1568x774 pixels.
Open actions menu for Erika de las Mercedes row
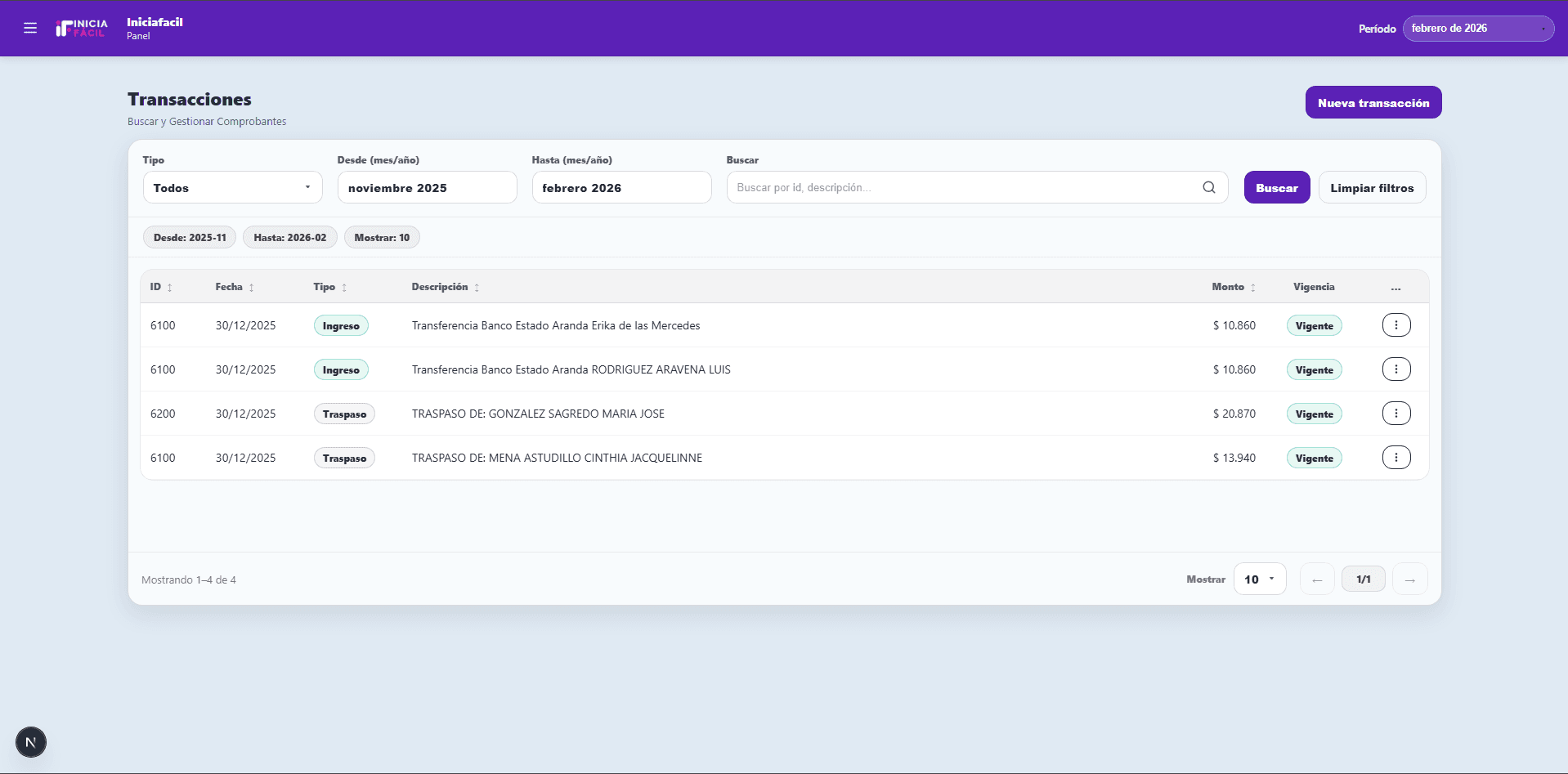coord(1396,325)
